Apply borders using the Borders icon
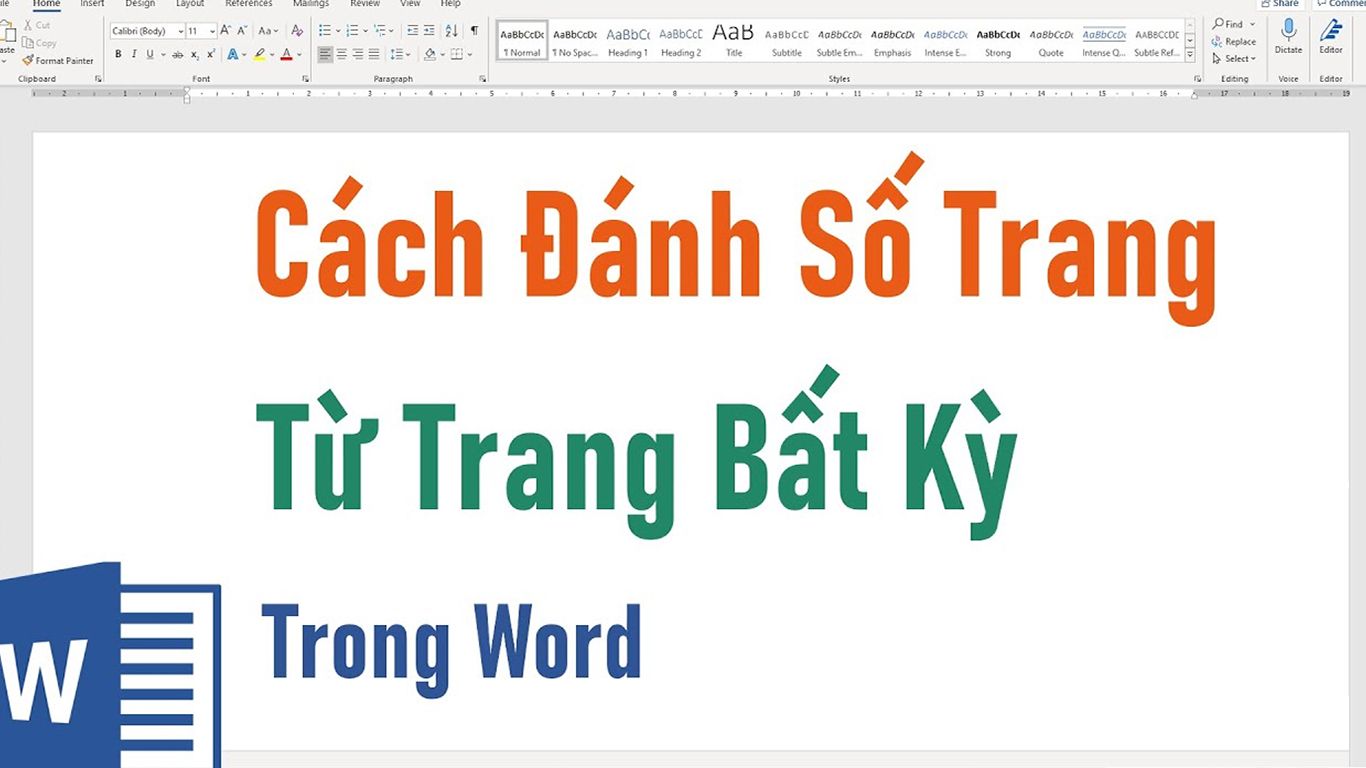 [457, 54]
